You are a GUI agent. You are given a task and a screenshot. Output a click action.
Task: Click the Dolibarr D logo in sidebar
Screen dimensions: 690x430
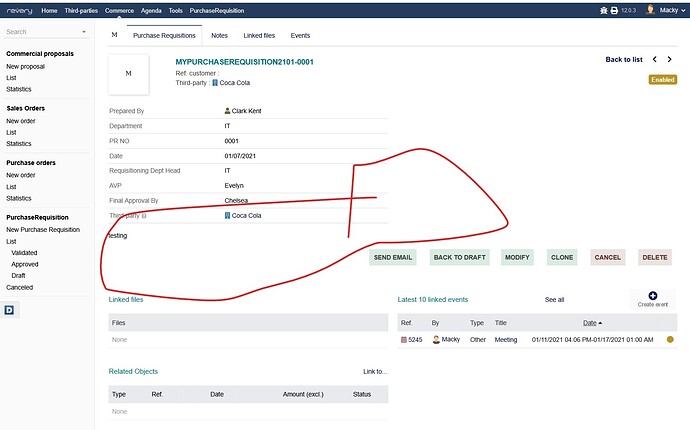click(9, 311)
